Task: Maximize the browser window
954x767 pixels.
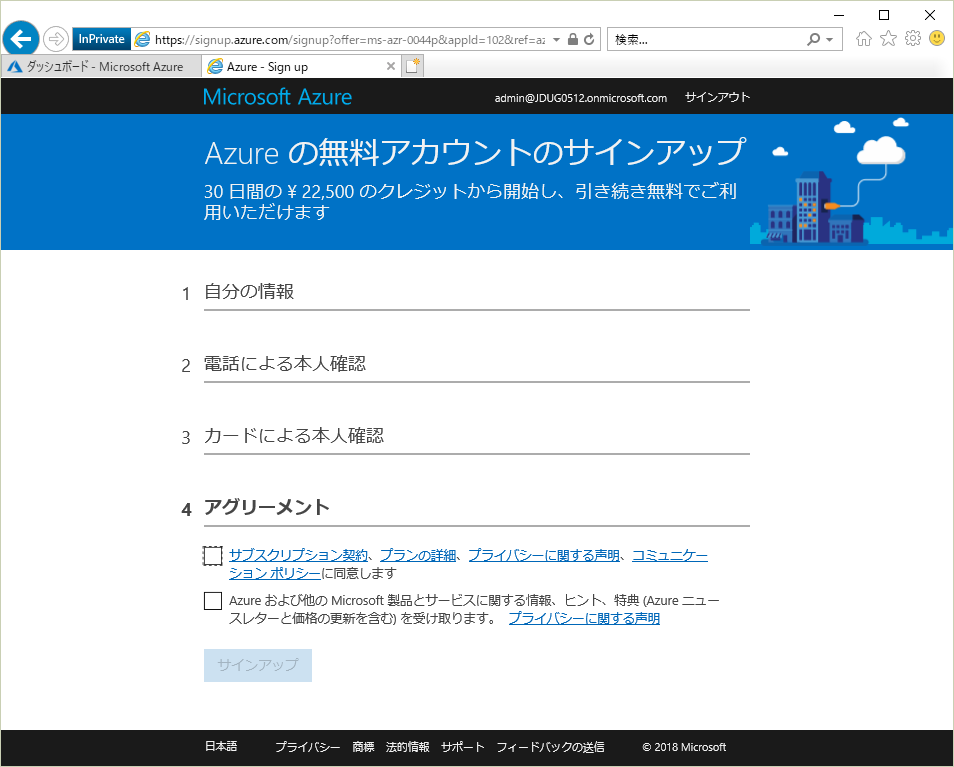Action: coord(884,15)
